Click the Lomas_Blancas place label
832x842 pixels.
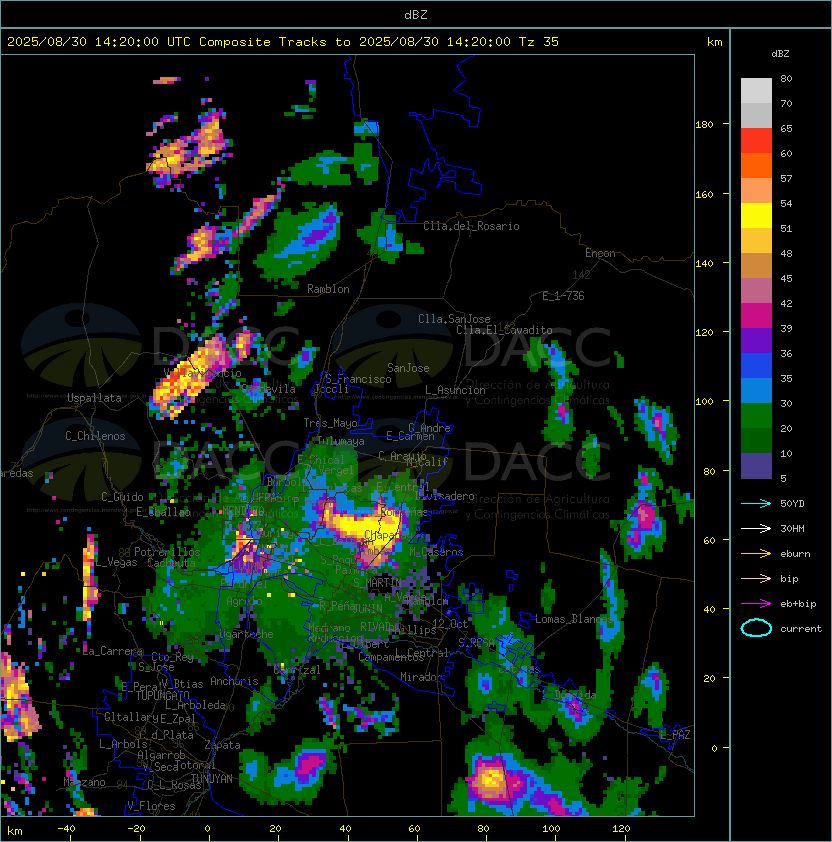point(574,619)
